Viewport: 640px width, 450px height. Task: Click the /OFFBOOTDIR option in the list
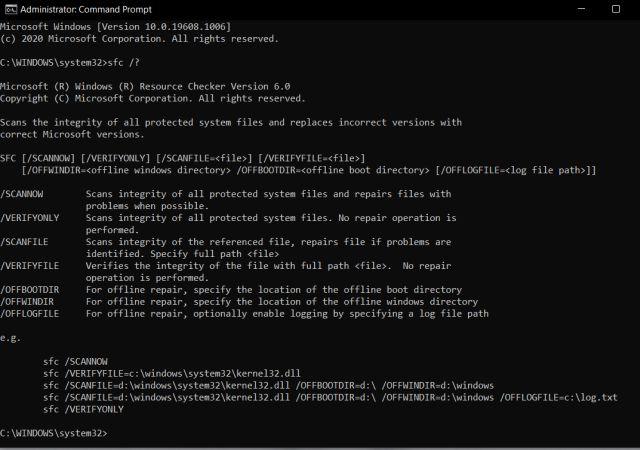32,289
